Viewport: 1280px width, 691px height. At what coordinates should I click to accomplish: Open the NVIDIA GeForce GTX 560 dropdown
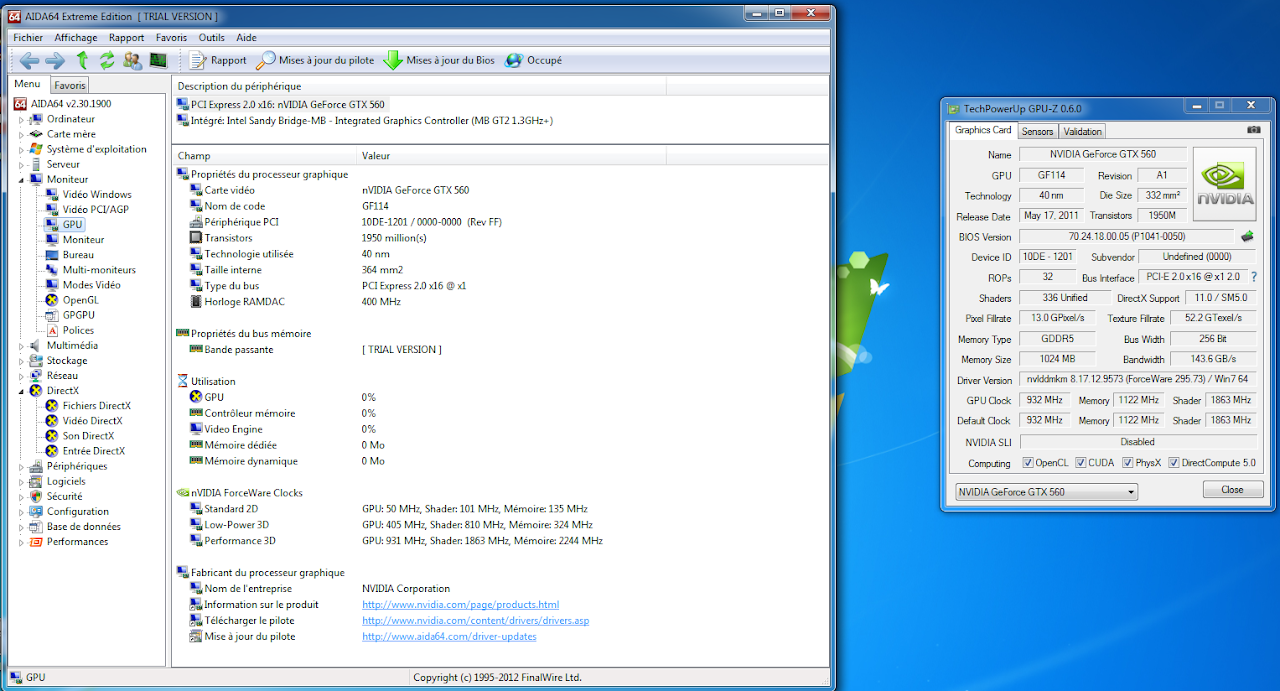(1046, 492)
